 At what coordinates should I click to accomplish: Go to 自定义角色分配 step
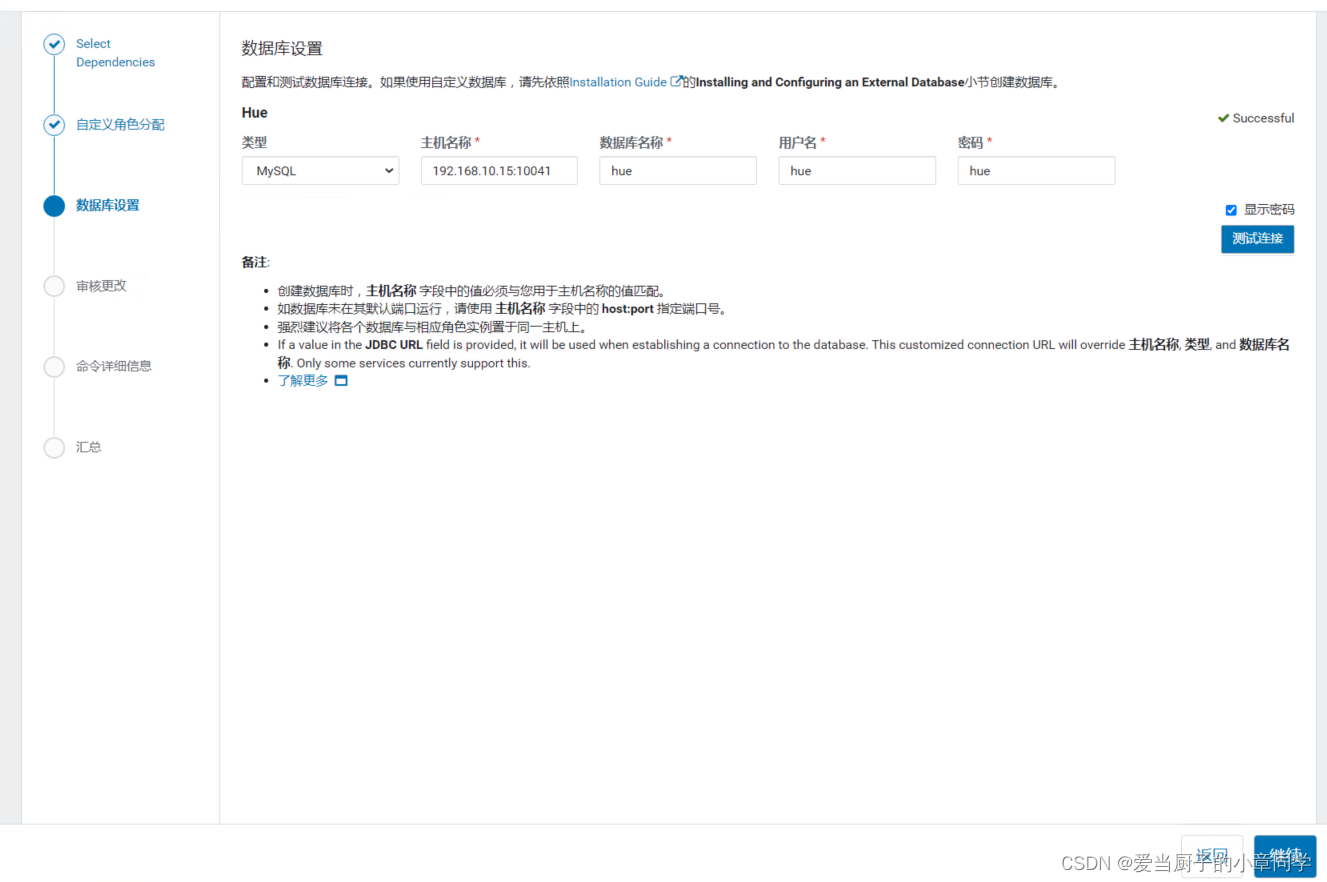[120, 125]
